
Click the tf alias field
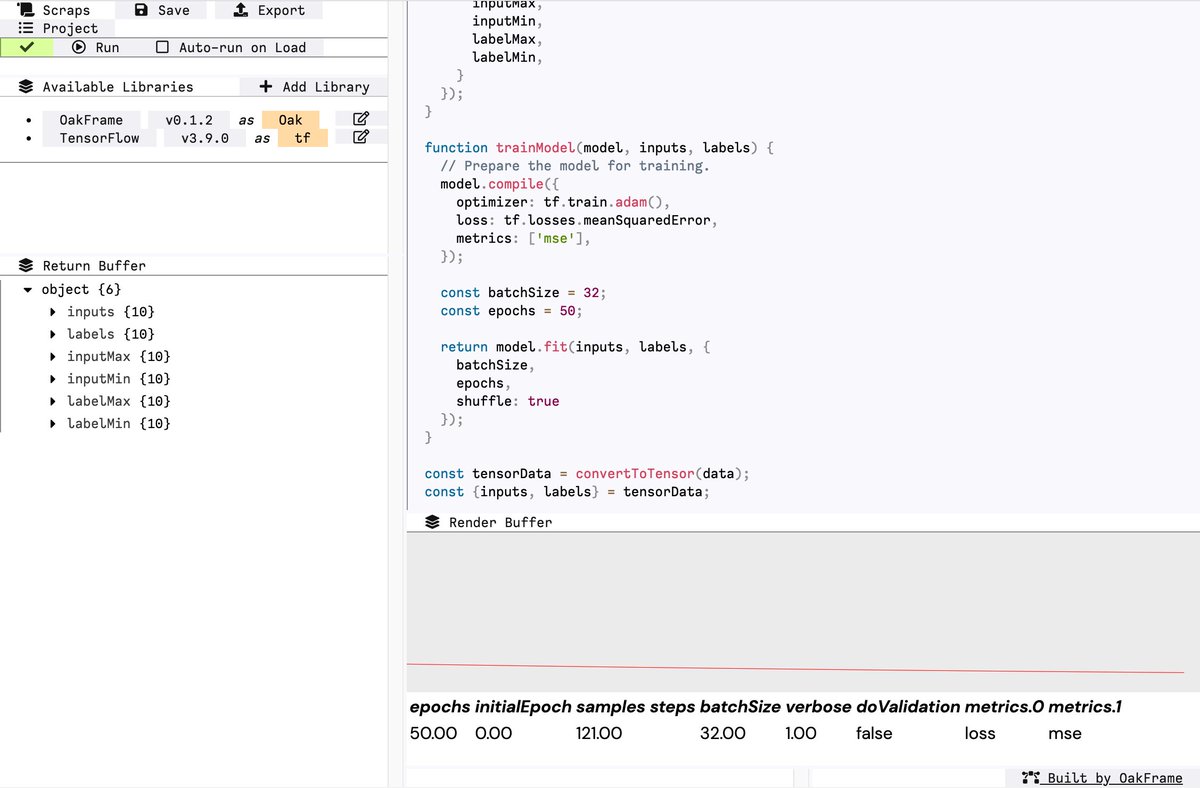tap(302, 138)
